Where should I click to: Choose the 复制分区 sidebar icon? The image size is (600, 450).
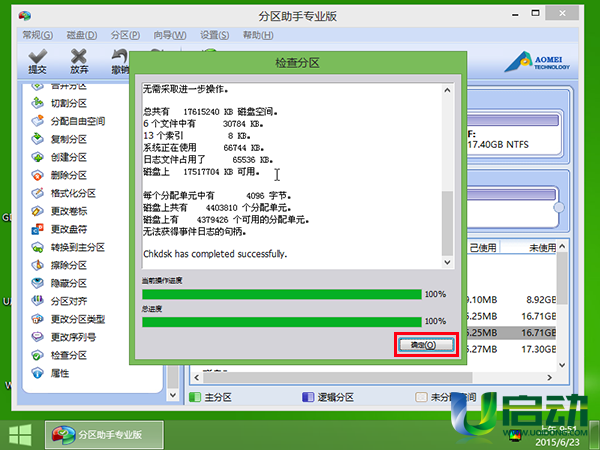[38, 139]
